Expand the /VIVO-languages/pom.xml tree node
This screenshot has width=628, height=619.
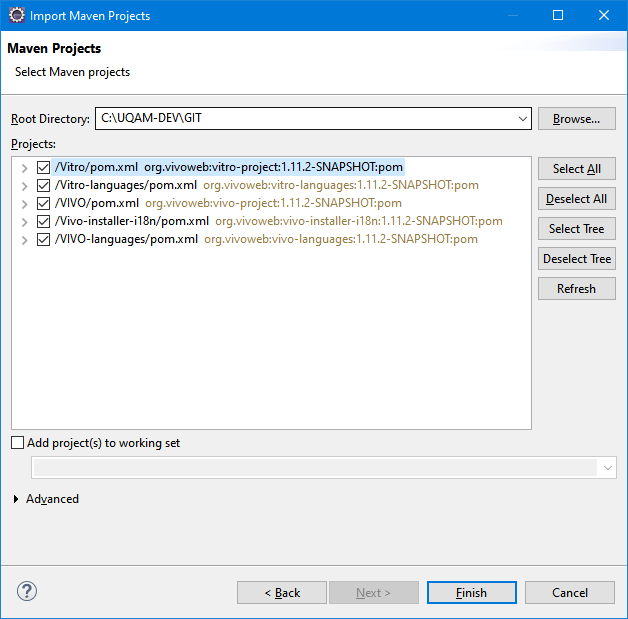coord(24,240)
